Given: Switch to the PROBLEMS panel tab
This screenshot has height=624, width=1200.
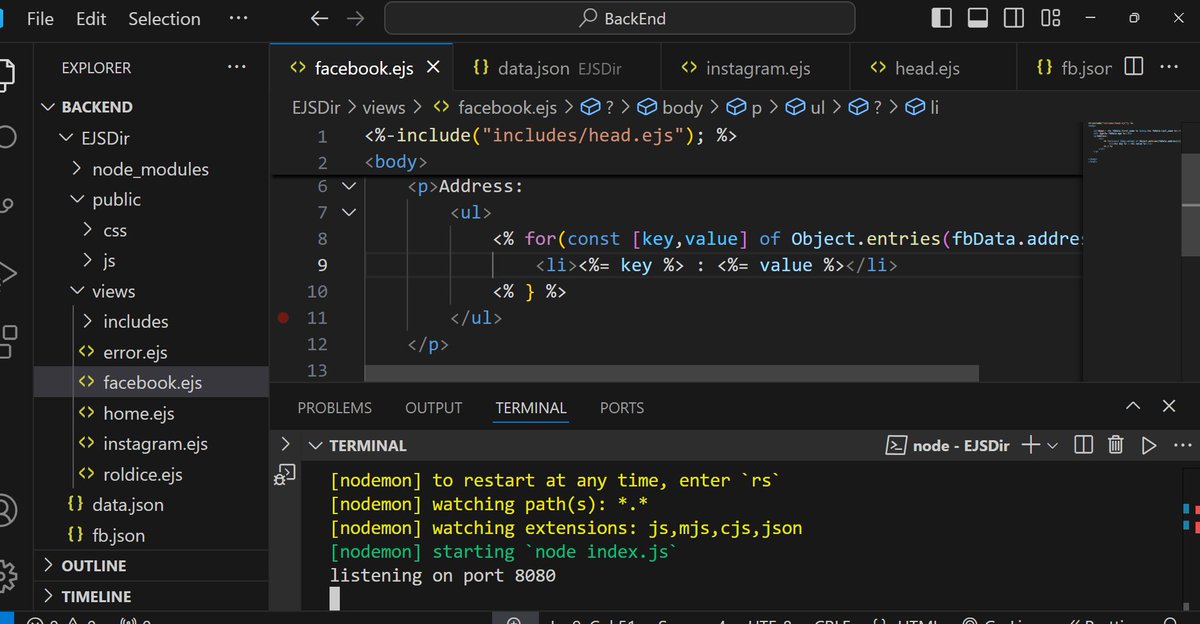Looking at the screenshot, I should click(334, 408).
